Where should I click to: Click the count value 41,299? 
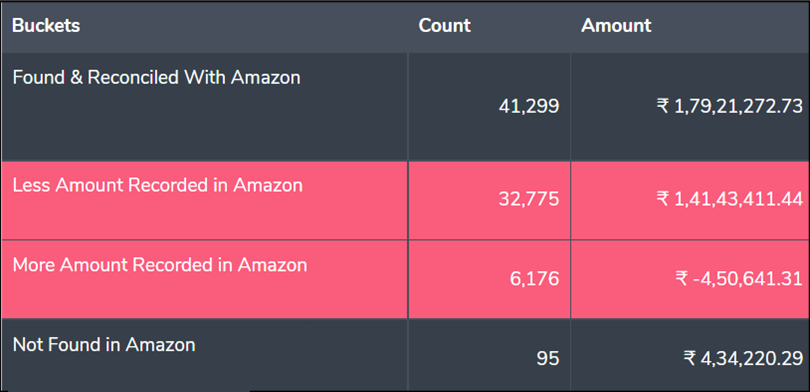point(528,106)
